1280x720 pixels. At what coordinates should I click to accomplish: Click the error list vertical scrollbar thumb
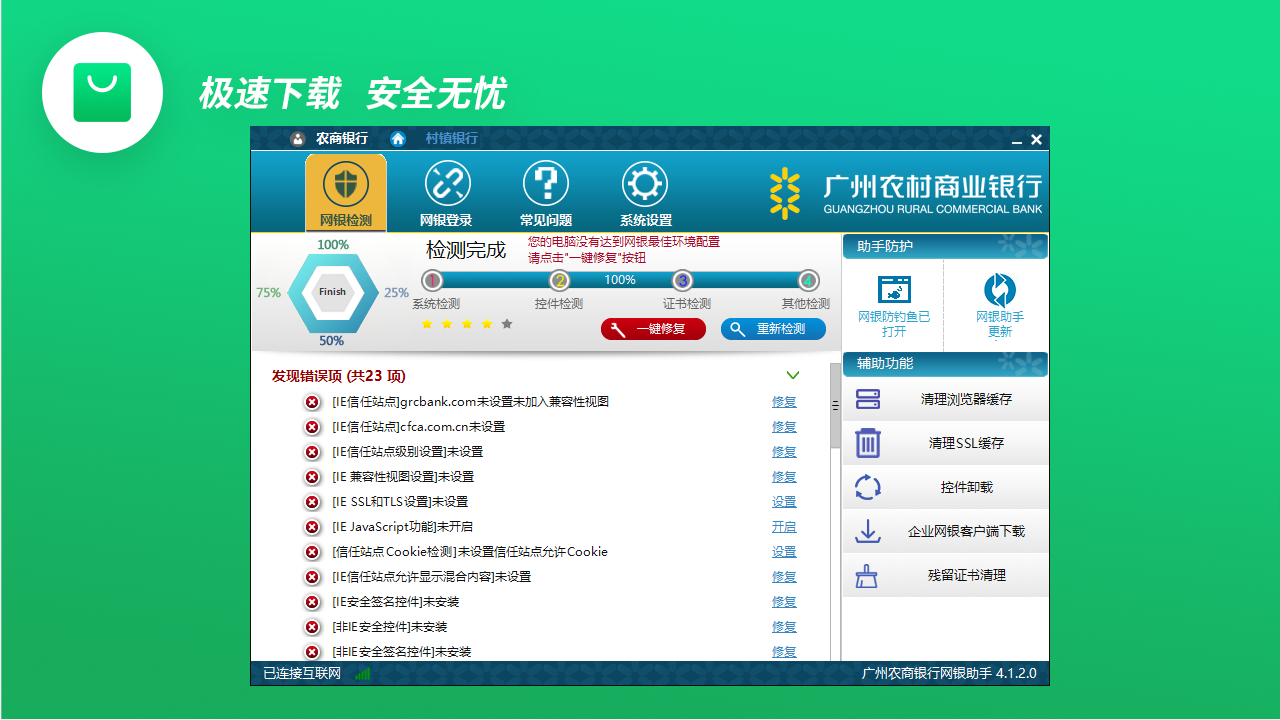[836, 404]
